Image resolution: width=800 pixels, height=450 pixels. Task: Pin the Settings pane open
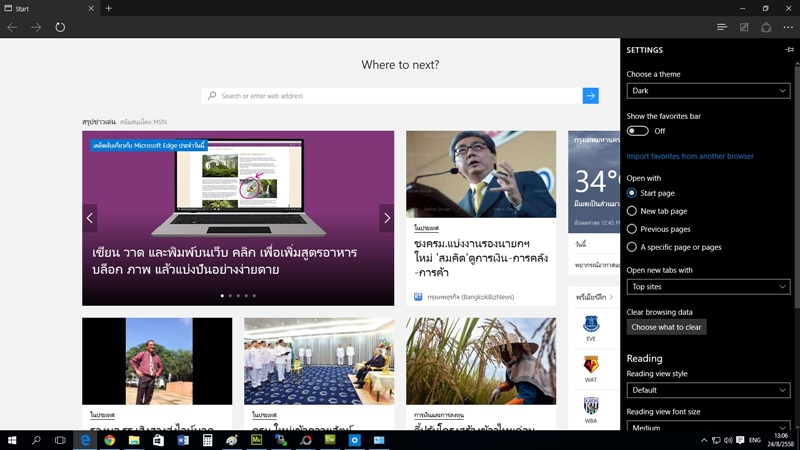(789, 49)
